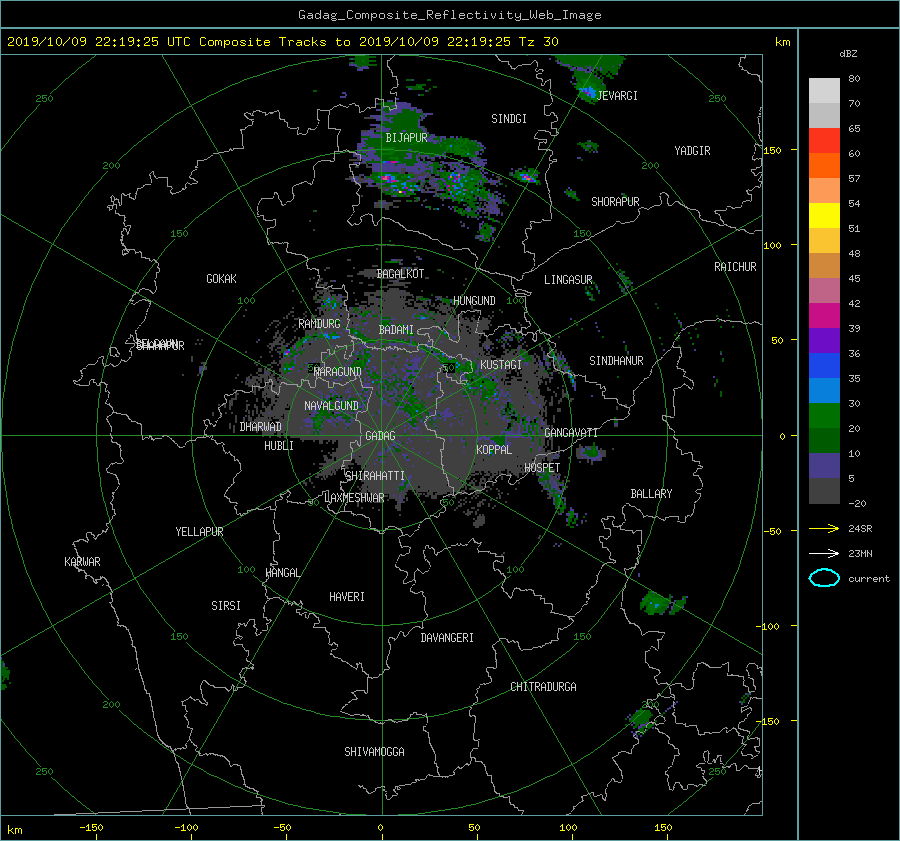Click the SINDGI city label
The image size is (900, 841).
[x=509, y=119]
